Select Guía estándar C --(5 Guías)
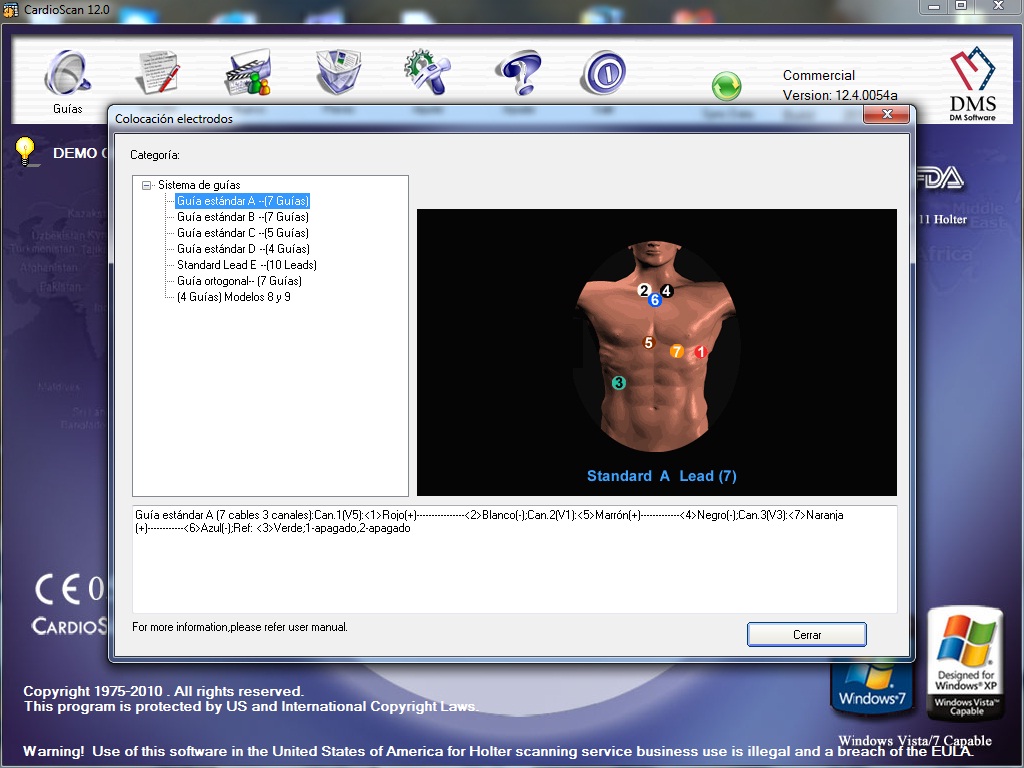The width and height of the screenshot is (1024, 768). [x=242, y=233]
